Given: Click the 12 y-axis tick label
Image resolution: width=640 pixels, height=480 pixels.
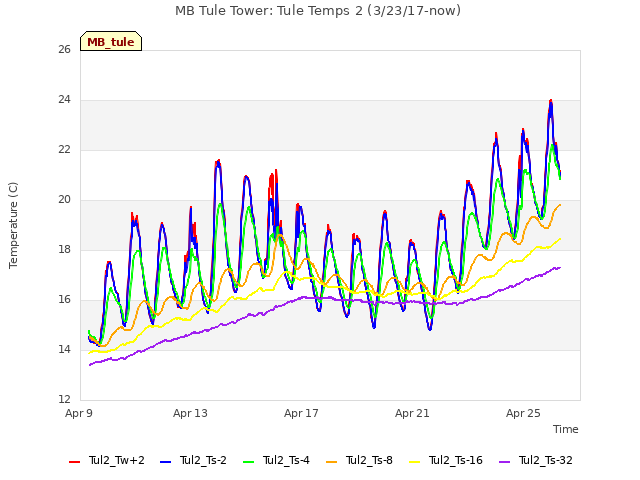Looking at the screenshot, I should 64,400.
